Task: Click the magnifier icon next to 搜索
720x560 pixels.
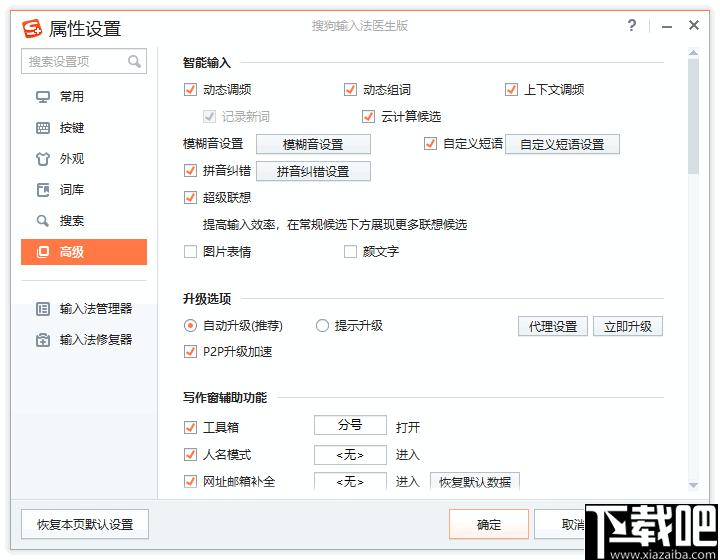Action: [43, 221]
